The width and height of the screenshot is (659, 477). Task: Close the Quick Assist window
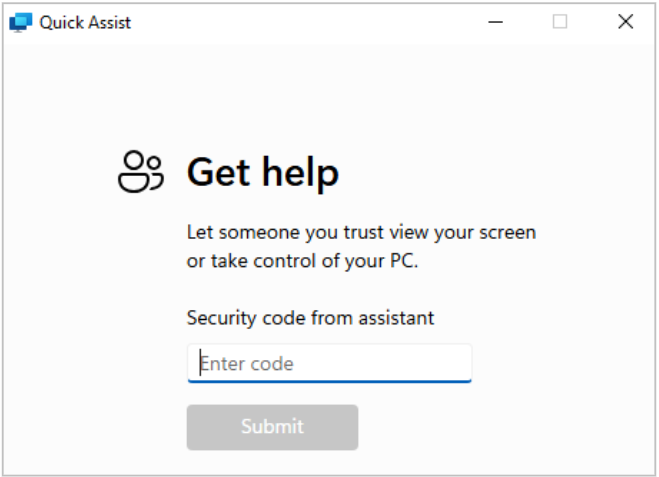click(626, 22)
